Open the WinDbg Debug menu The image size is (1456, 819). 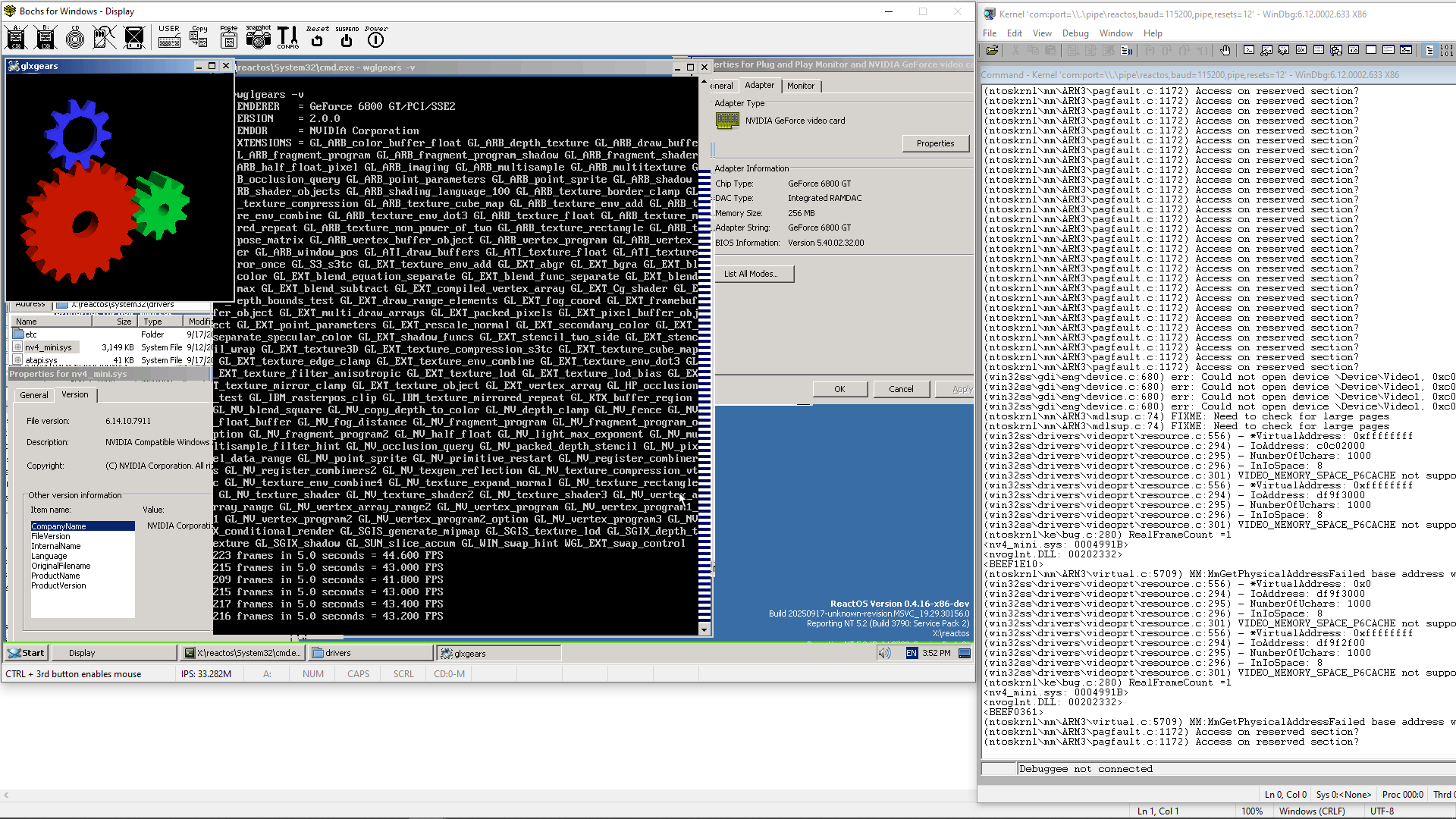point(1075,33)
